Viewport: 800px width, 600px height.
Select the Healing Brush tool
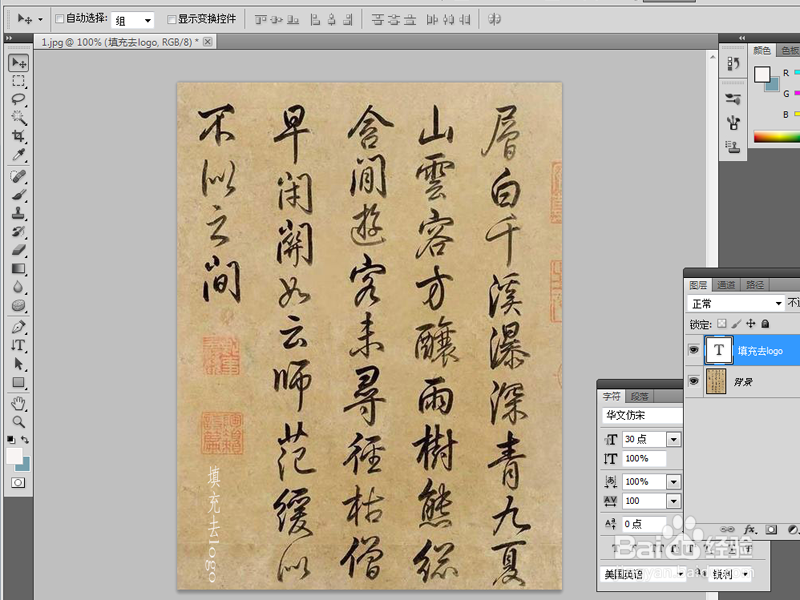(x=18, y=177)
